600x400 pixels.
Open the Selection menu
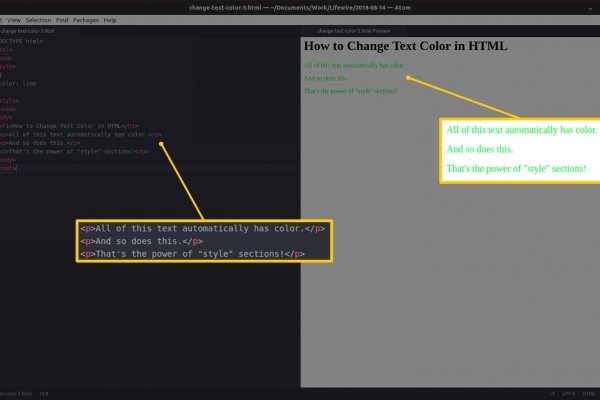(38, 20)
